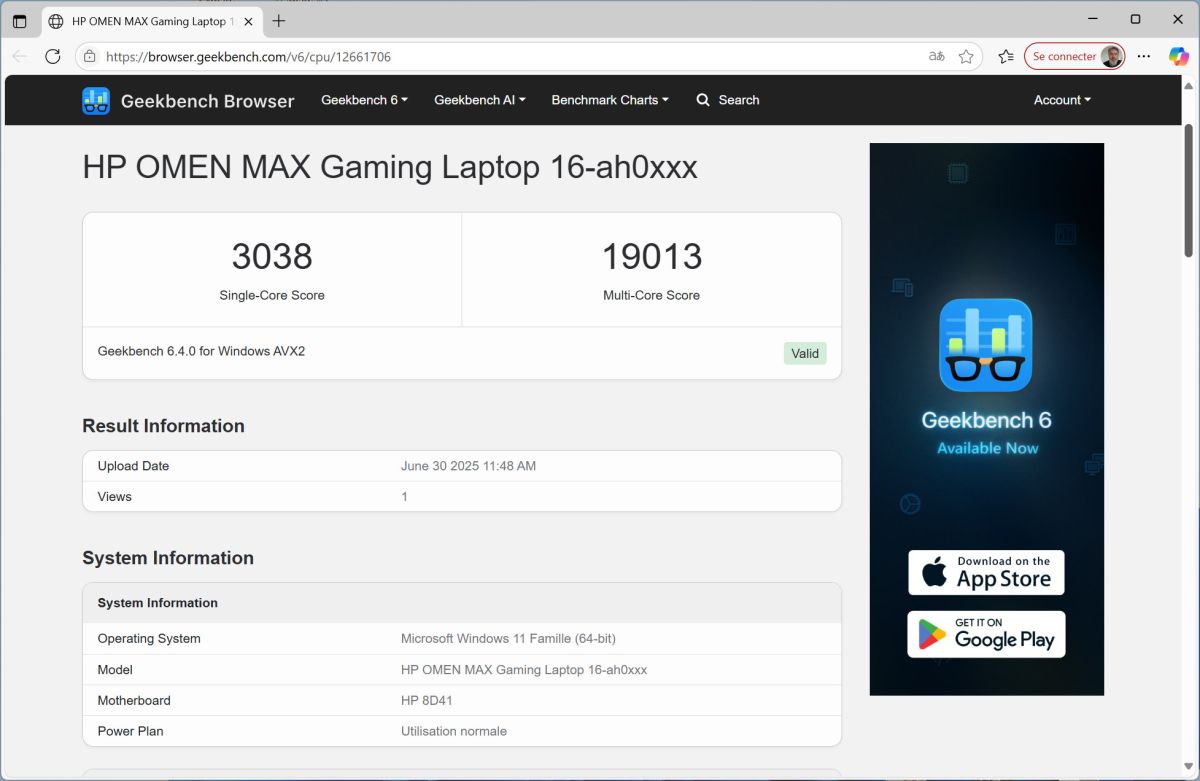Click the Result Information heading

point(163,426)
